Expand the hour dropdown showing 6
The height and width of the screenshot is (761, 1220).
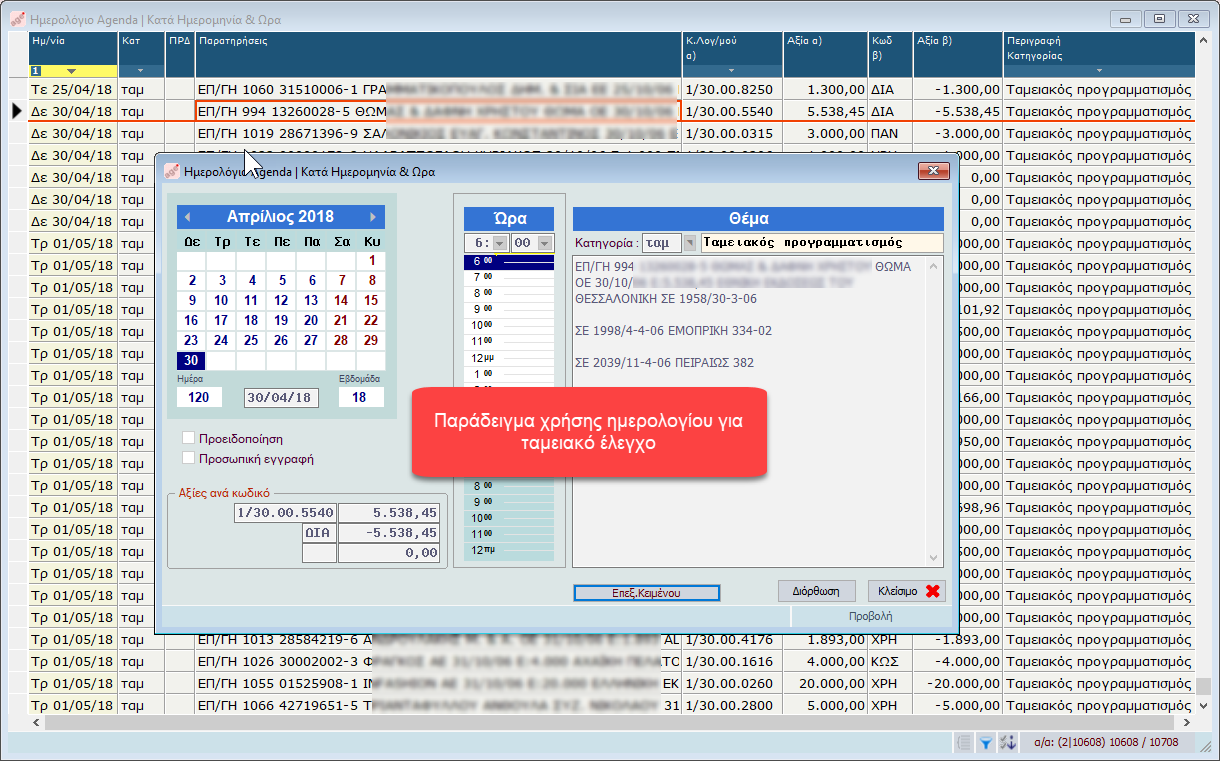tap(499, 243)
